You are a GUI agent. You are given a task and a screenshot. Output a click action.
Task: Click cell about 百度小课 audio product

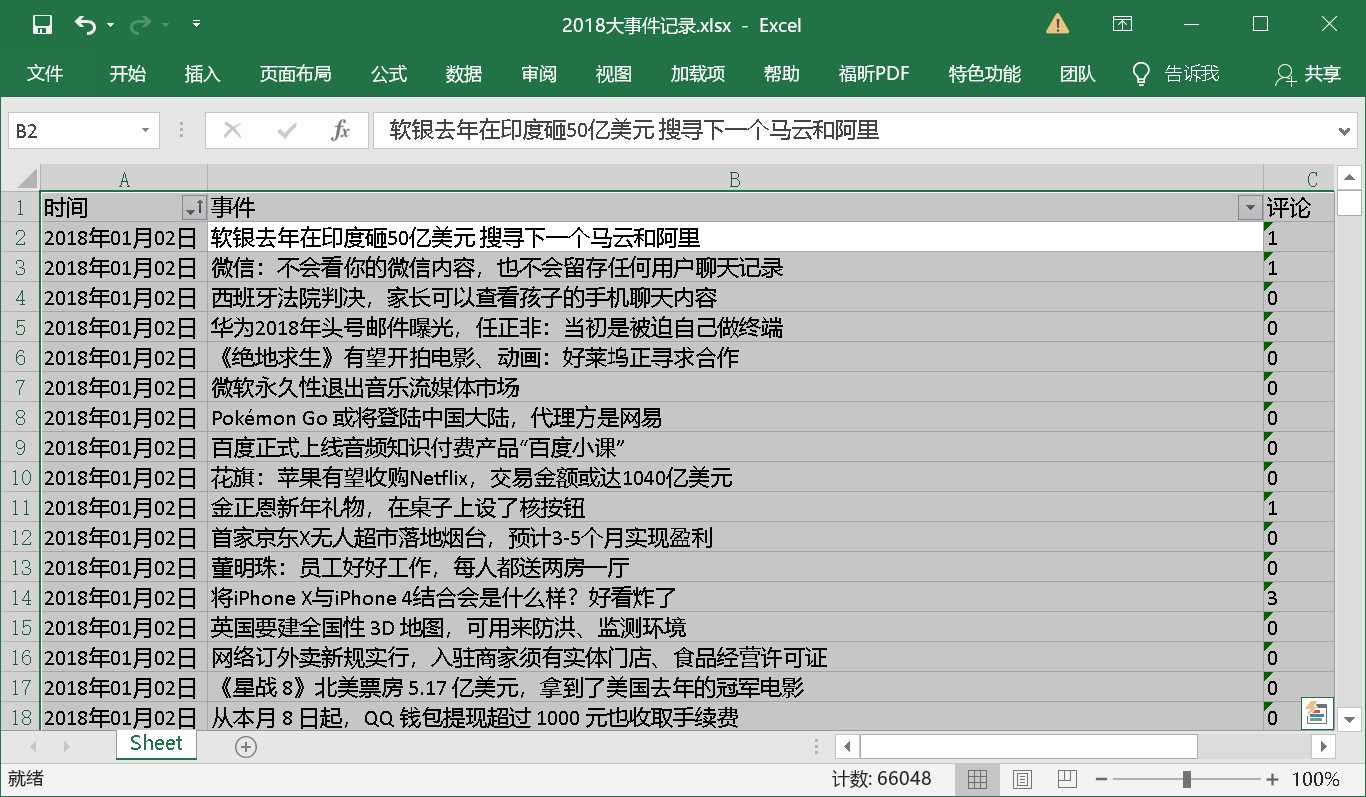[x=735, y=448]
